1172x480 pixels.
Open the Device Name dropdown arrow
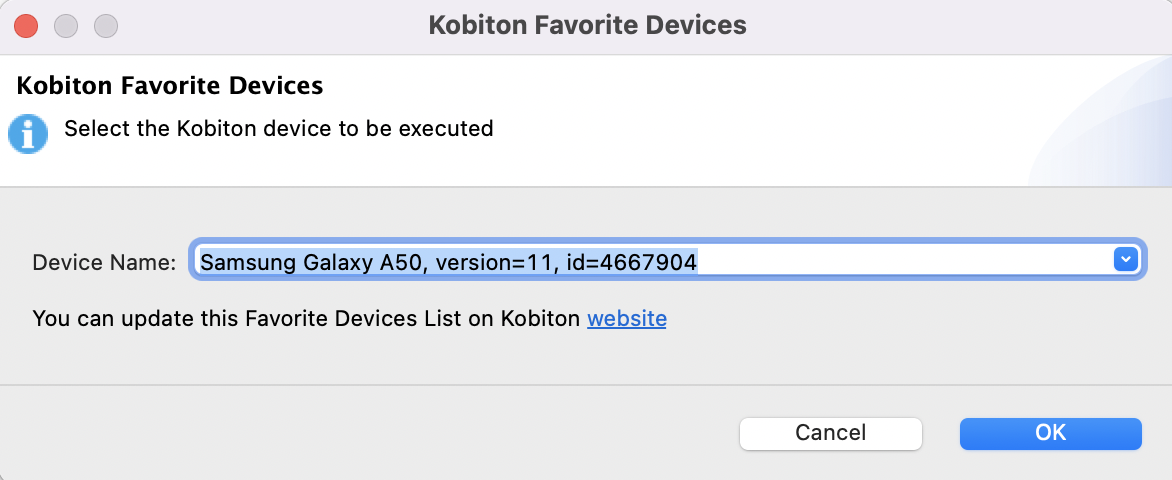tap(1126, 260)
